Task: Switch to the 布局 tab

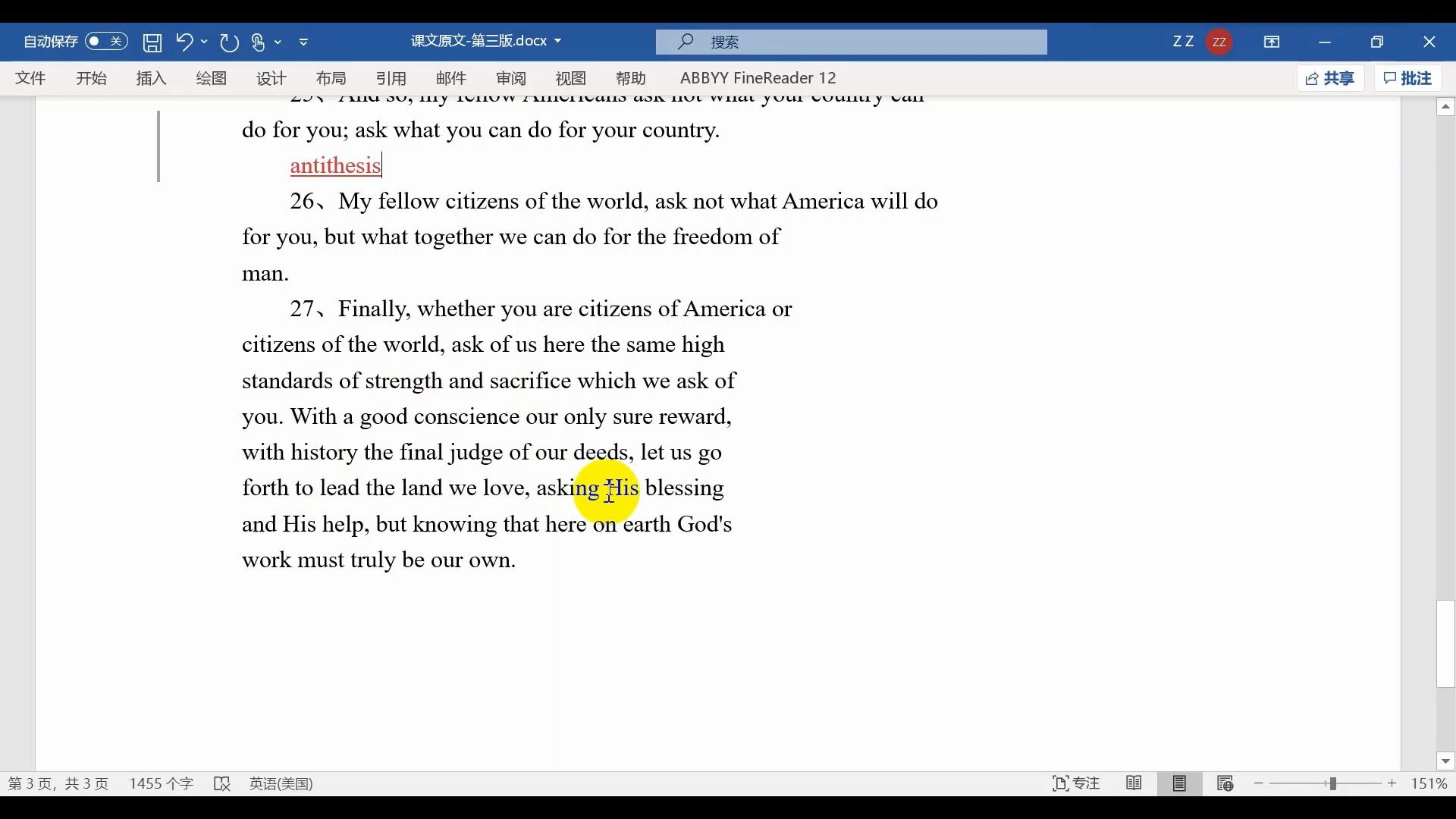Action: 331,78
